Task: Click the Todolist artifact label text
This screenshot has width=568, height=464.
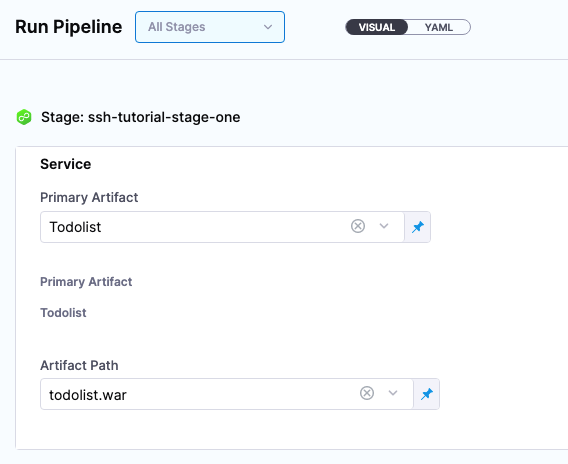Action: pos(63,313)
